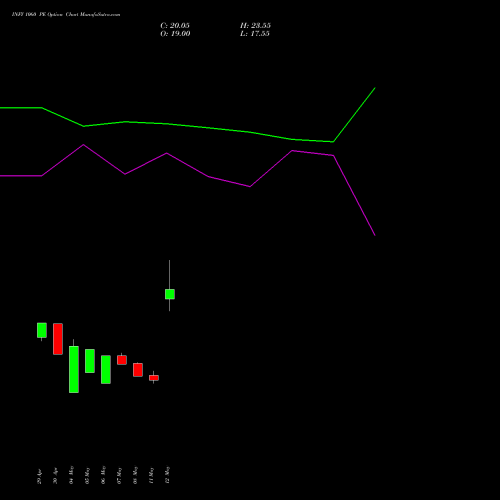This screenshot has width=500, height=500.
Task: Click the high value H: 23.55
Action: (255, 26)
